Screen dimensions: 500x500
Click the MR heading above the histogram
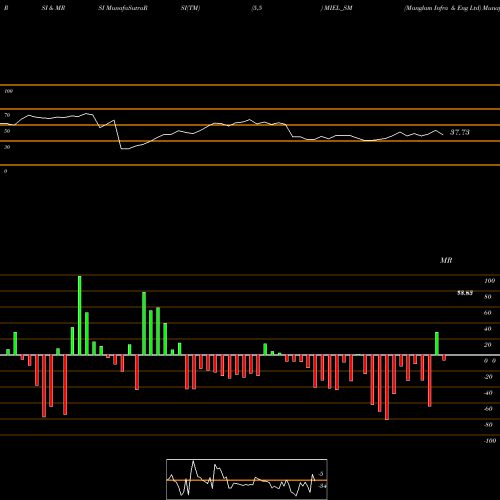[446, 260]
